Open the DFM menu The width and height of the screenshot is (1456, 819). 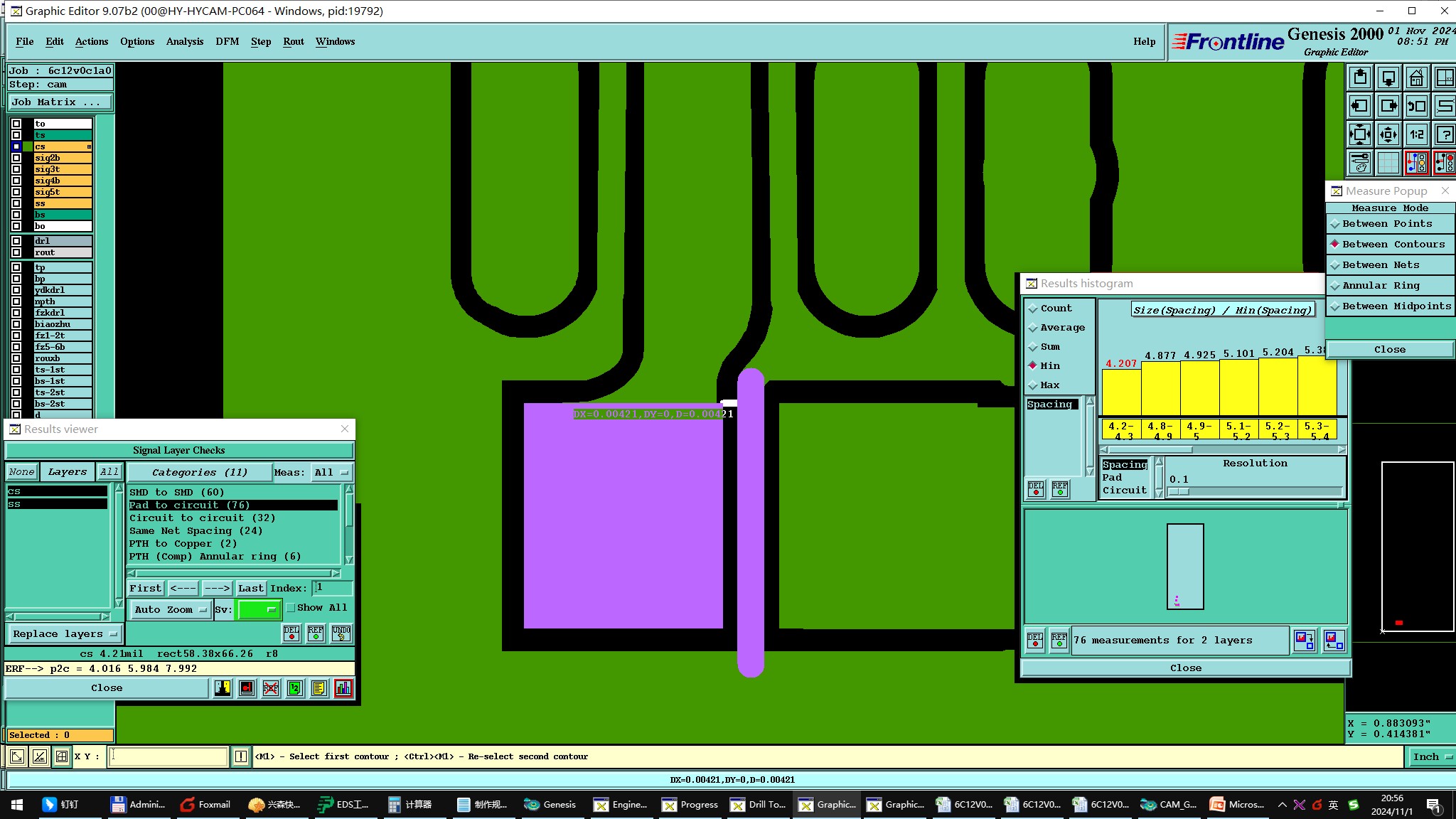click(x=227, y=41)
